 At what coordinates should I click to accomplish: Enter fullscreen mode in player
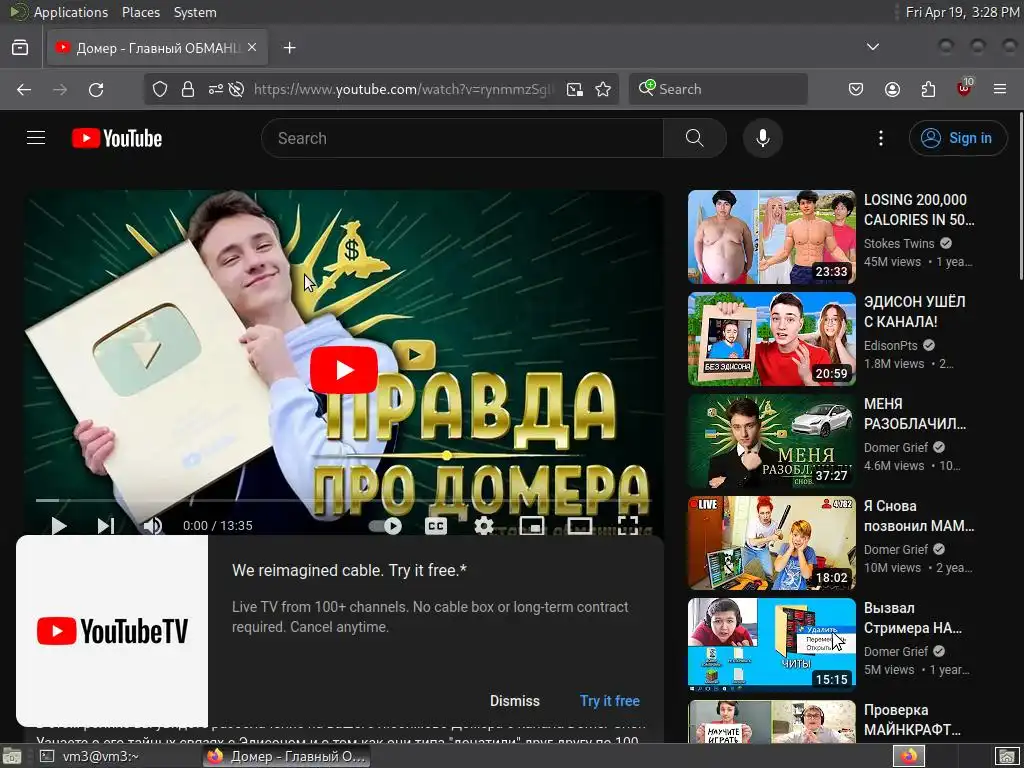click(x=628, y=526)
